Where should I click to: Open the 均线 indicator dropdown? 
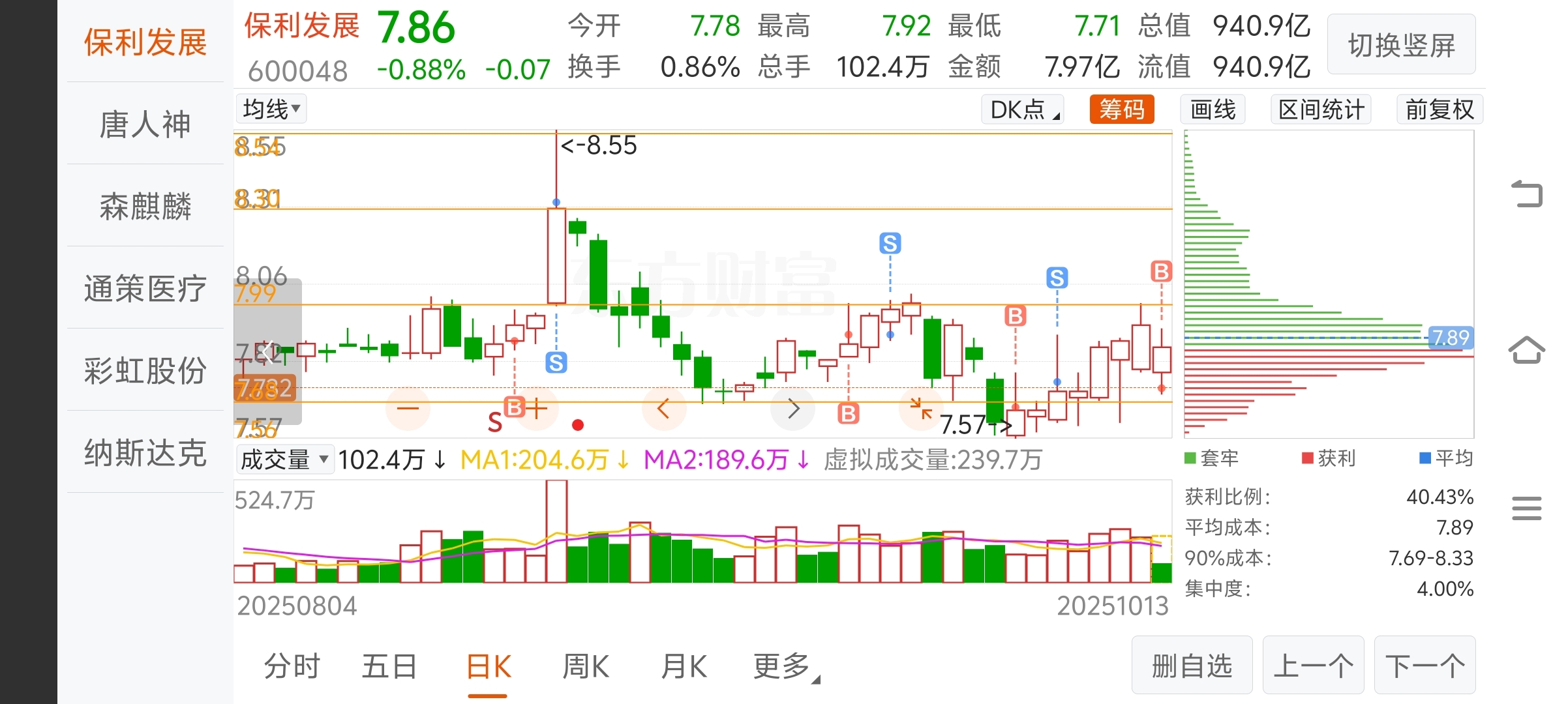[271, 109]
